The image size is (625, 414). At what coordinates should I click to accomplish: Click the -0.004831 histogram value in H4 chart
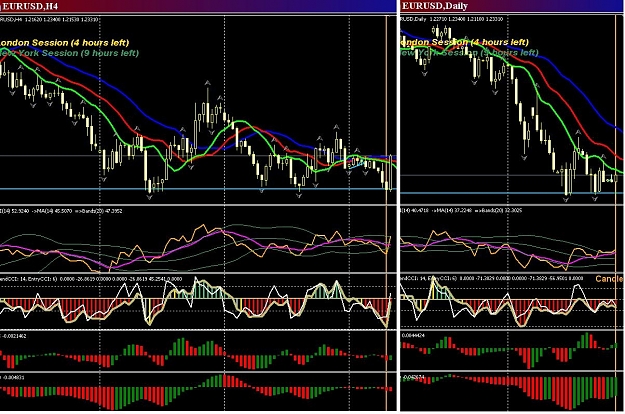[12, 377]
